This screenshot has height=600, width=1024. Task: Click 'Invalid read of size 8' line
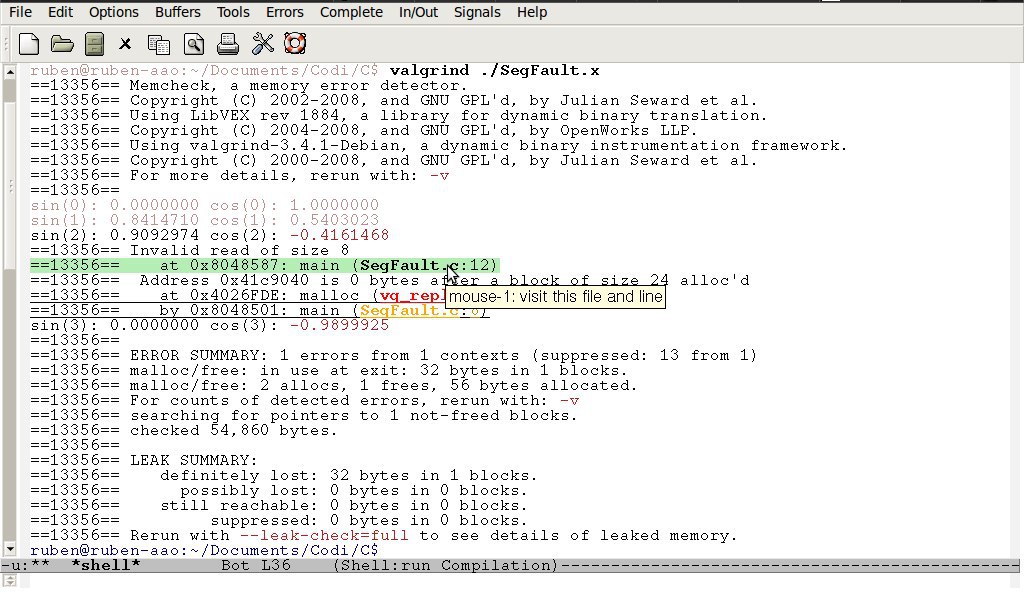click(x=189, y=251)
